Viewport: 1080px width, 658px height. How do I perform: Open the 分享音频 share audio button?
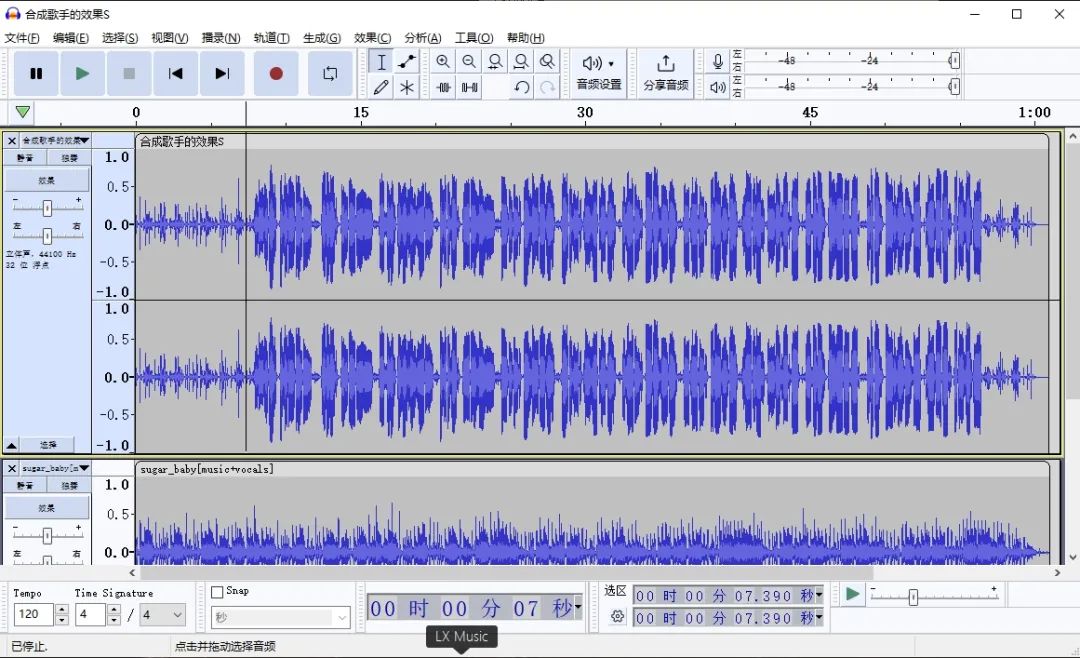tap(665, 73)
